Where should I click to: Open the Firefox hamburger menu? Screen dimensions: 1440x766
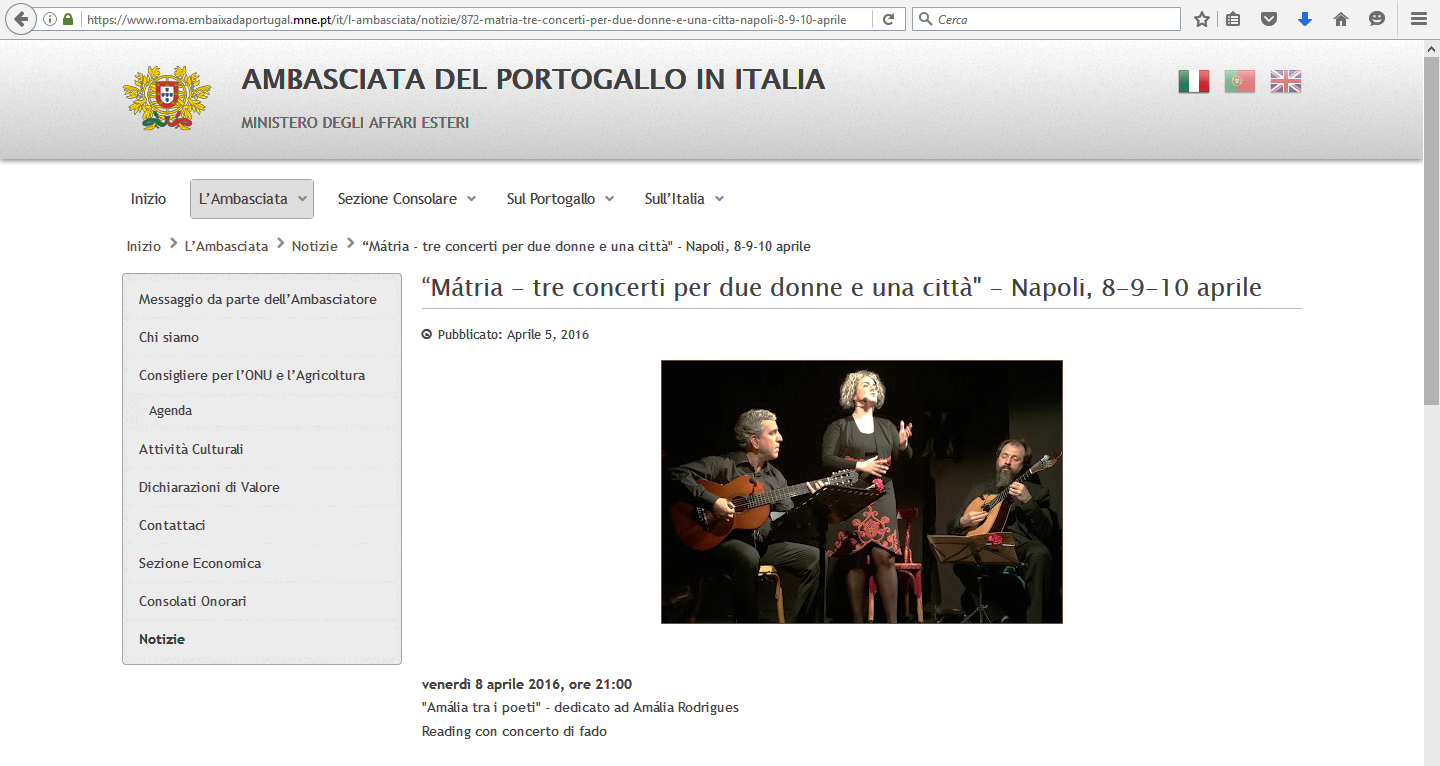[x=1418, y=19]
